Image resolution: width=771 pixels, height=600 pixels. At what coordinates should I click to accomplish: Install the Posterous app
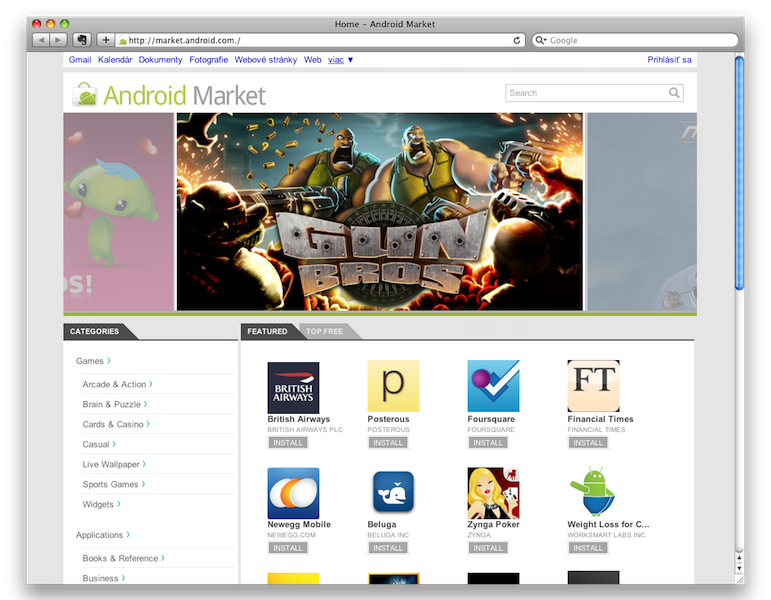pyautogui.click(x=388, y=443)
